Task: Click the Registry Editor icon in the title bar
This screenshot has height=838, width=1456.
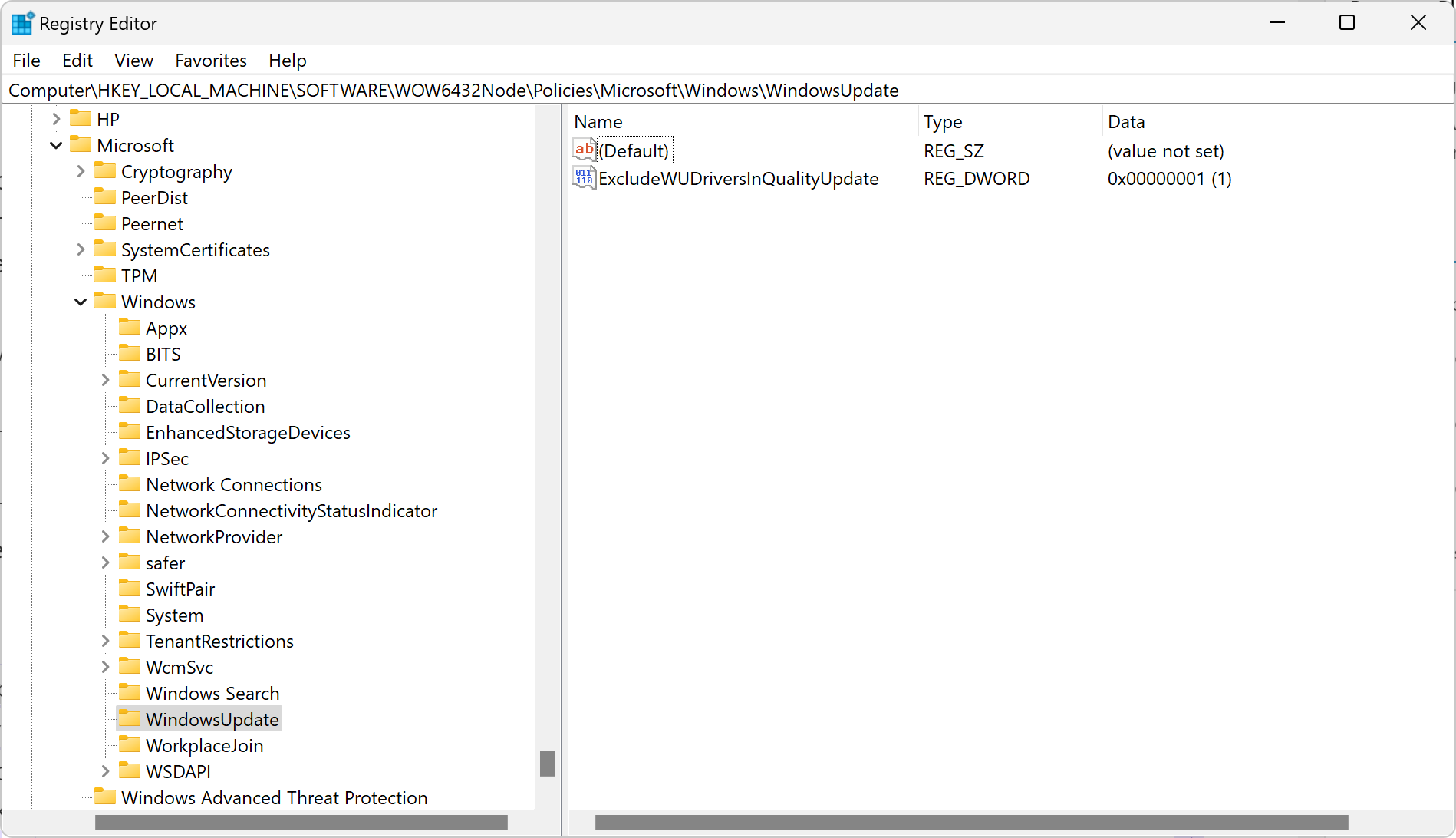Action: [22, 22]
